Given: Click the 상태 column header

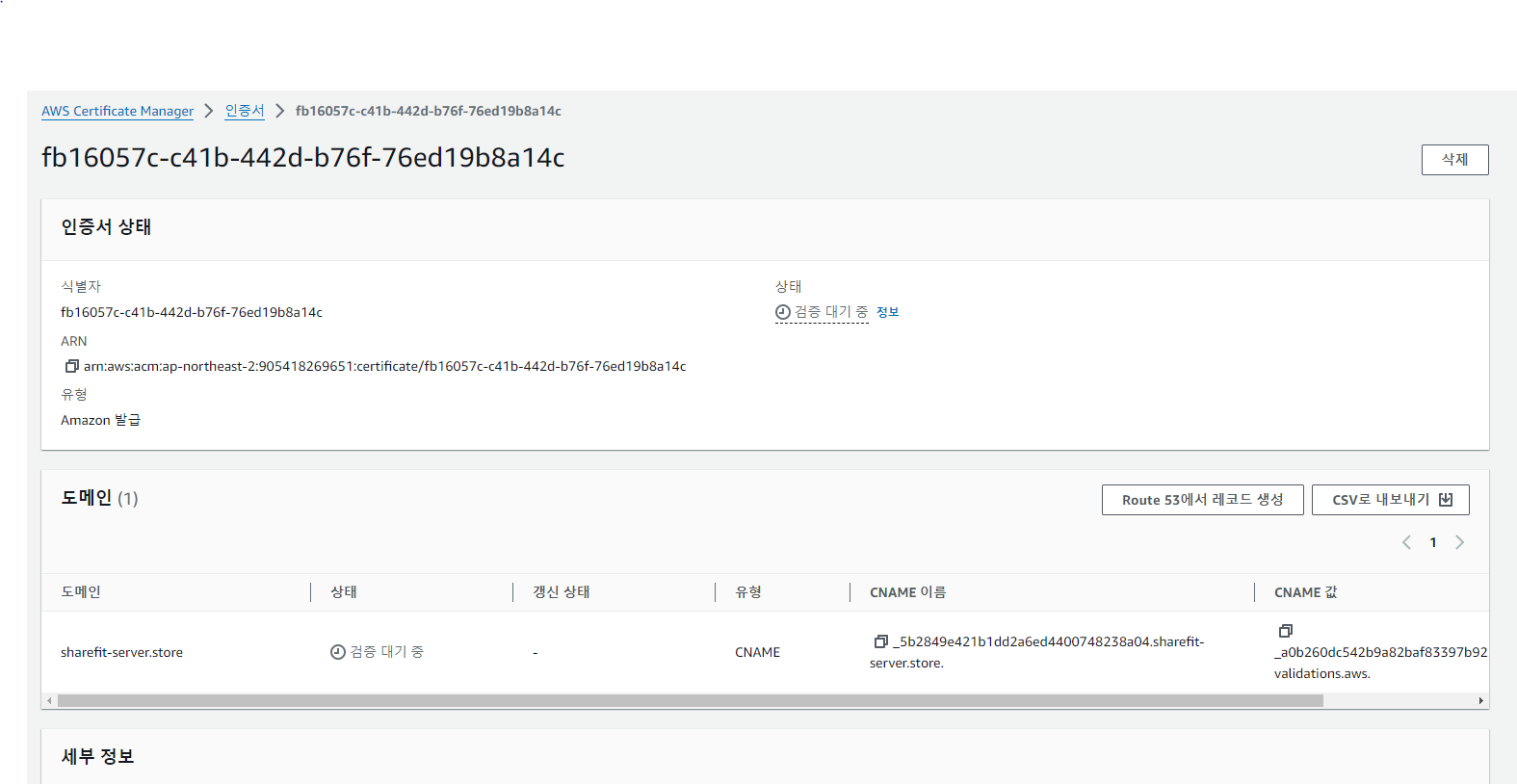Looking at the screenshot, I should (x=344, y=592).
